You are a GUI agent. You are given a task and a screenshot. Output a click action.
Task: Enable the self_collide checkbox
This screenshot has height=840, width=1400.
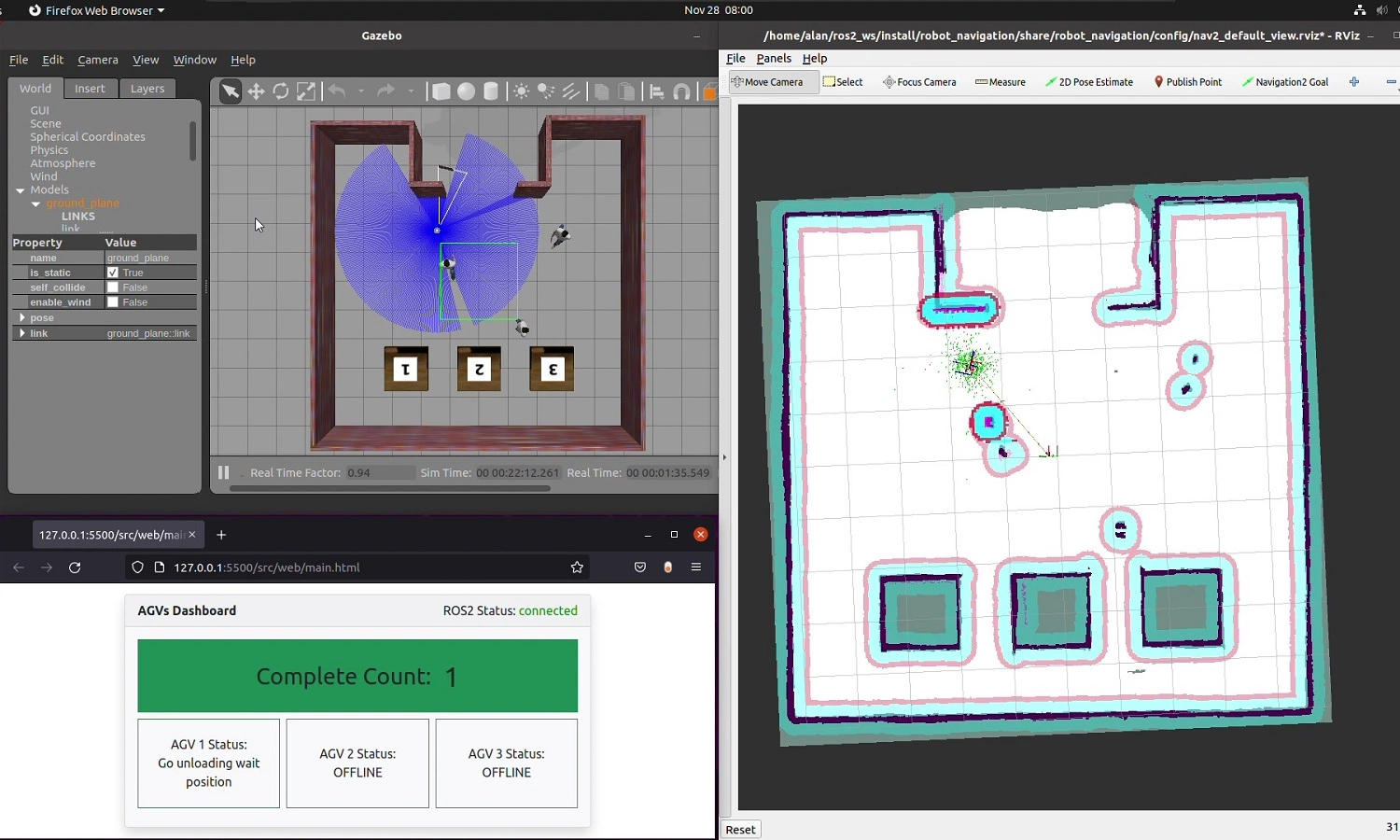coord(113,287)
